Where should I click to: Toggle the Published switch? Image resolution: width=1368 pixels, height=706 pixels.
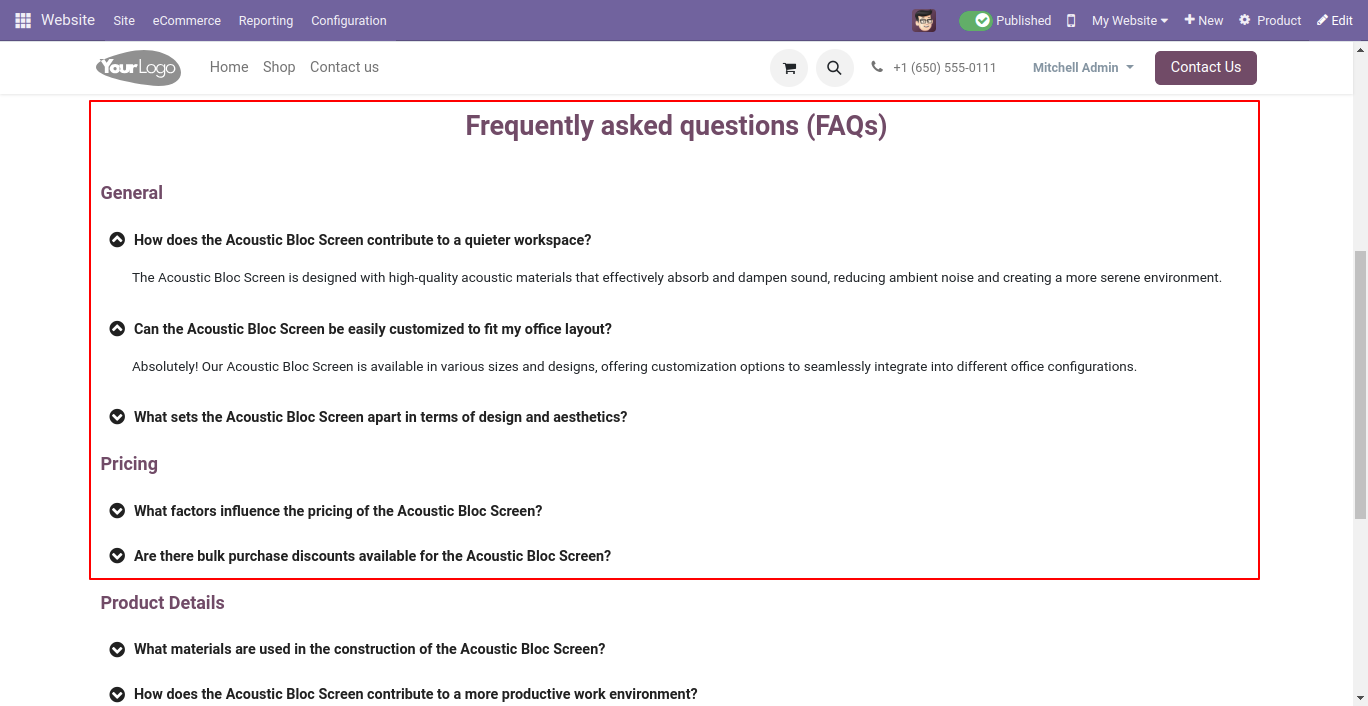[975, 20]
